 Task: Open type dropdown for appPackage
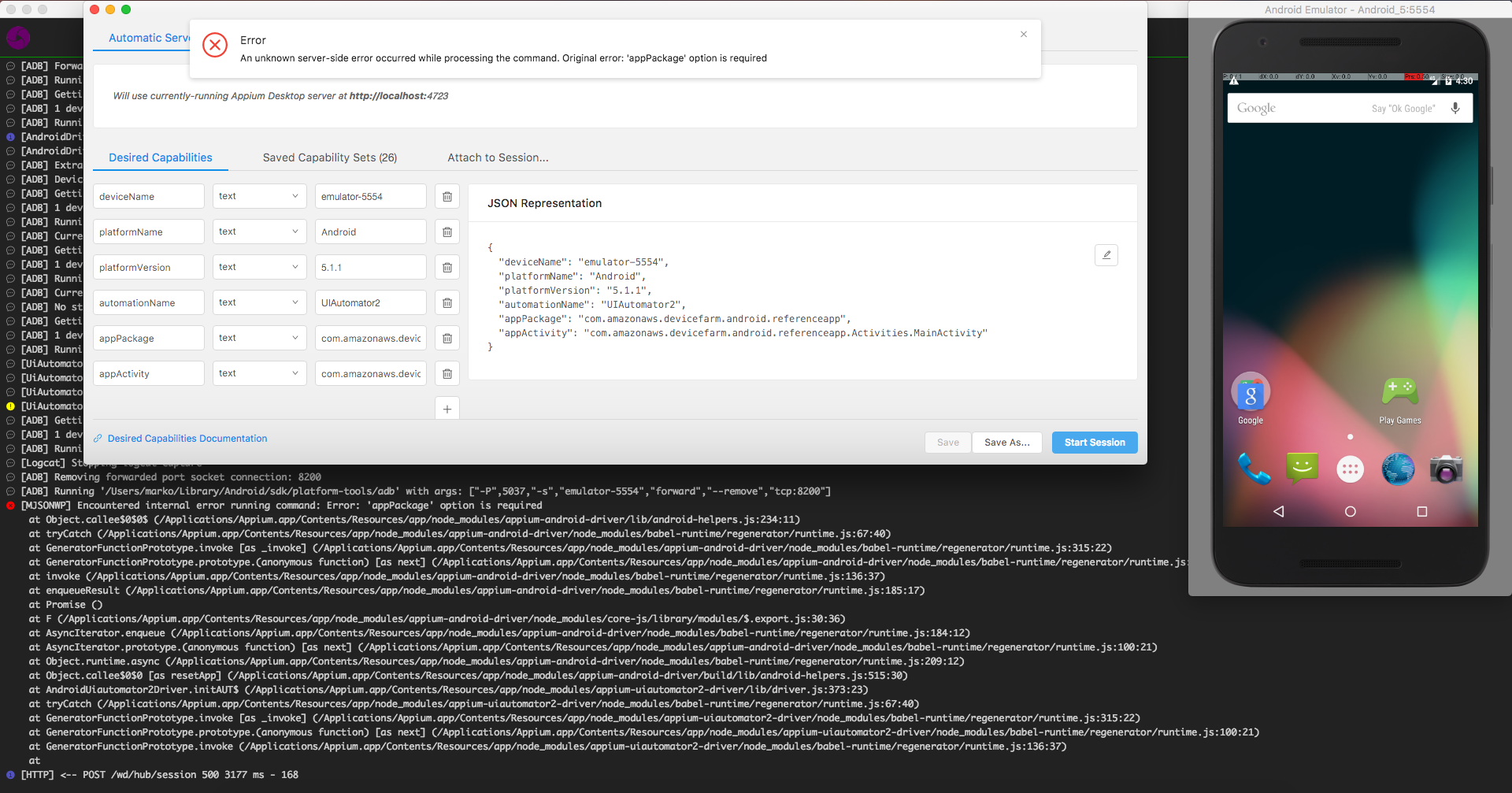tap(259, 338)
